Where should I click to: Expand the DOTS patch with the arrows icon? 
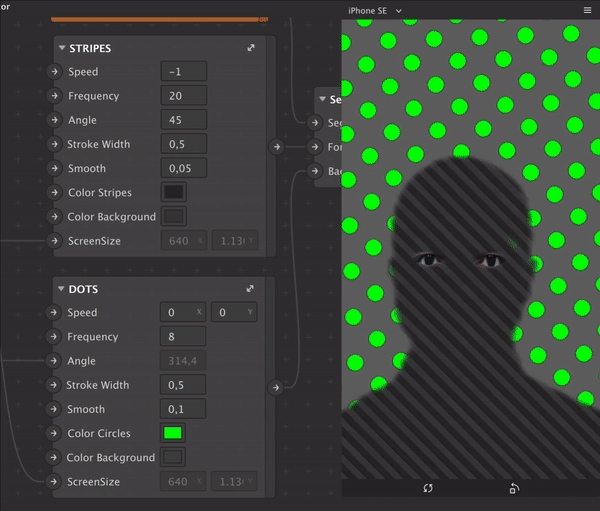click(x=250, y=289)
